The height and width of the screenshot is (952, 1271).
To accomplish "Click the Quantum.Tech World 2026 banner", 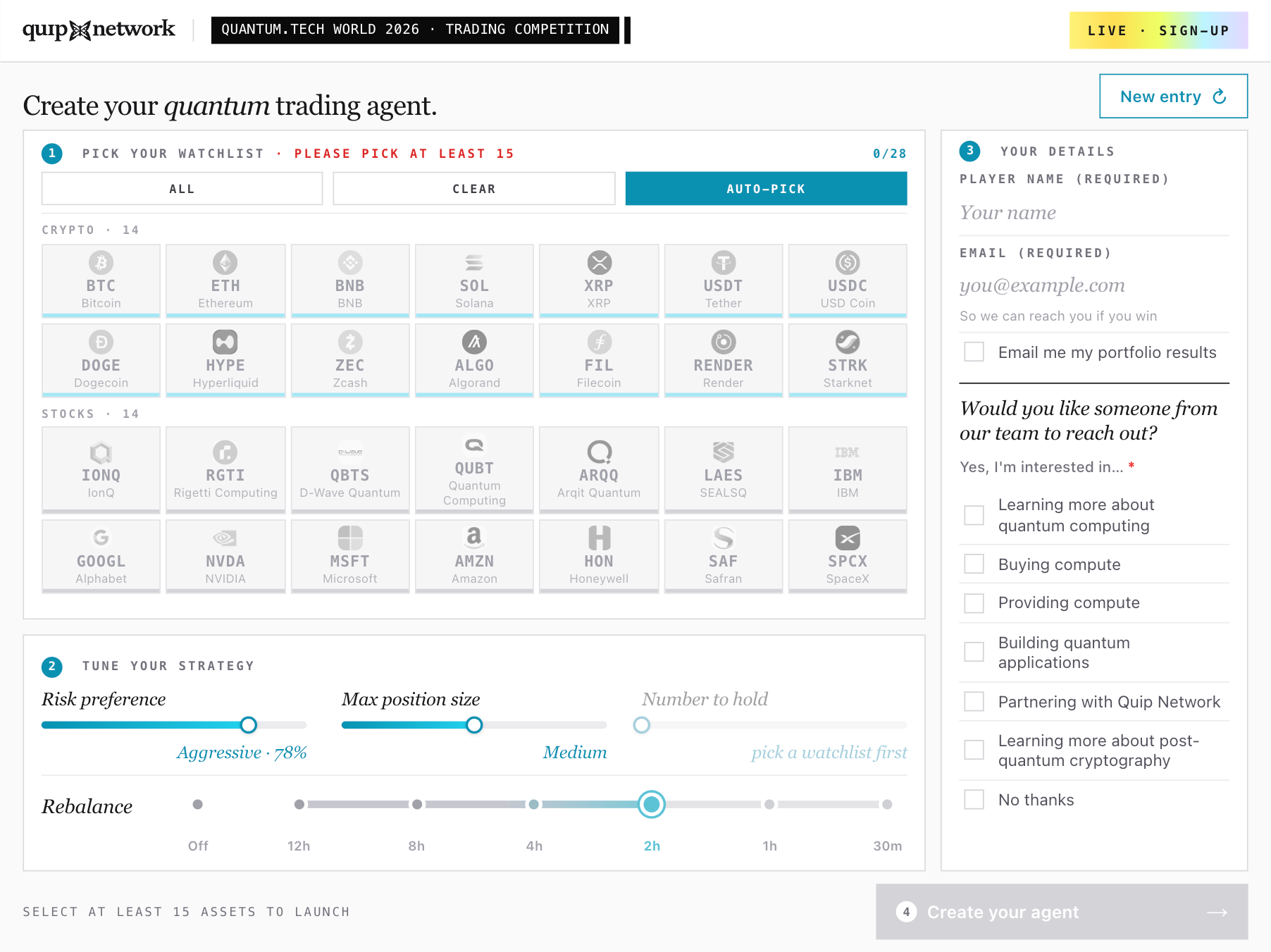I will pos(415,30).
